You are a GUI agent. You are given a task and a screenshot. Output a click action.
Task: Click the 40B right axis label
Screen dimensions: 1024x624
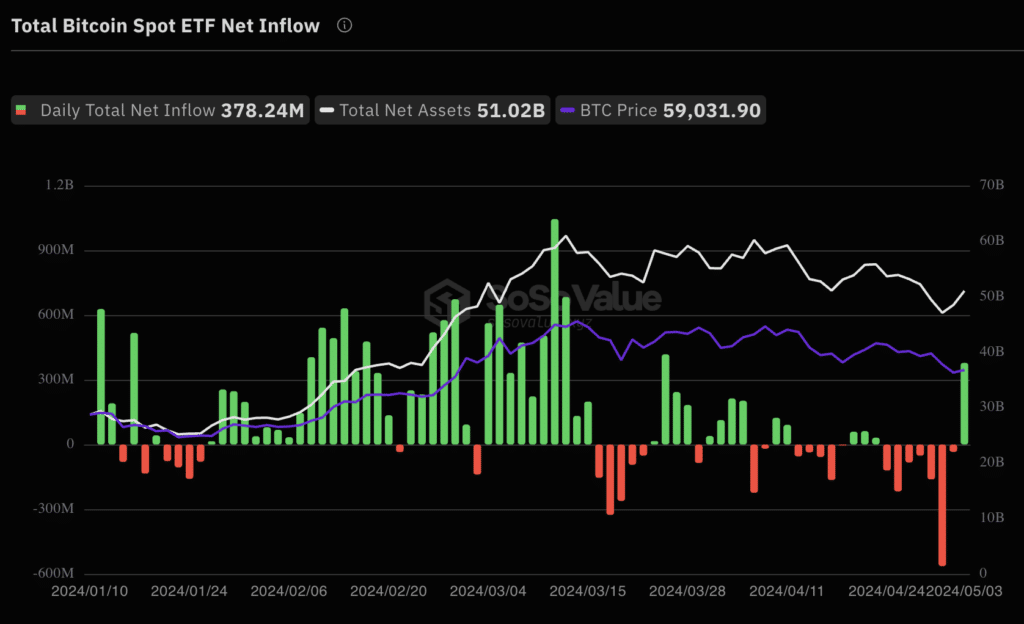coord(991,351)
